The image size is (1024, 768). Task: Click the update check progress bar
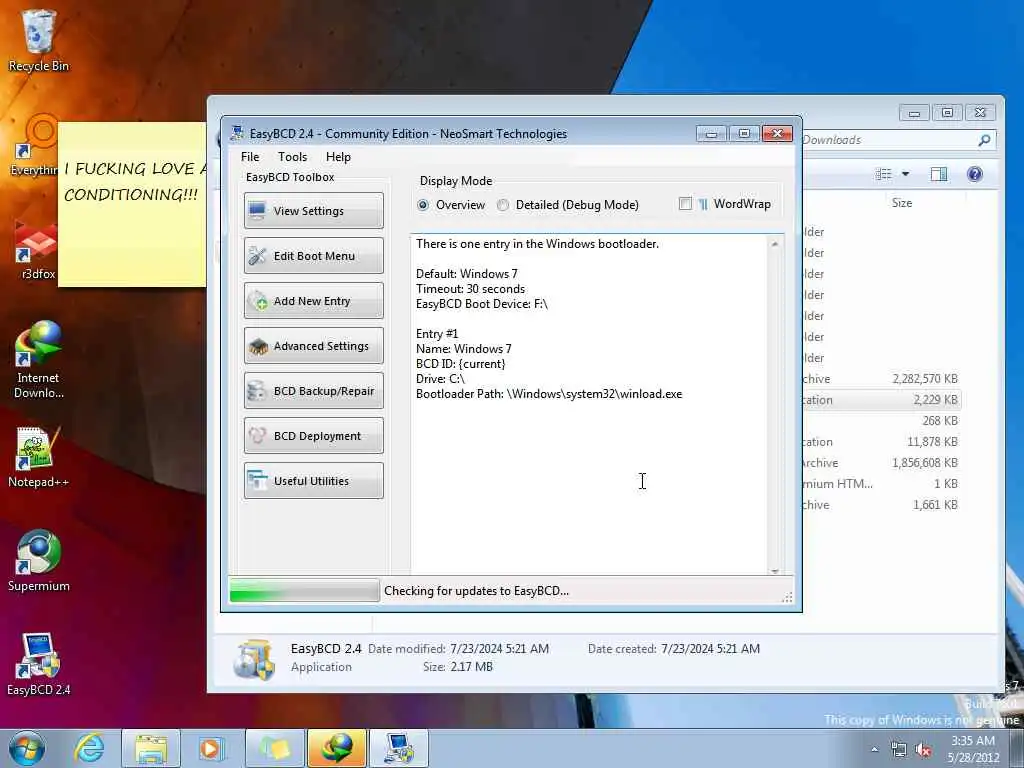(304, 590)
